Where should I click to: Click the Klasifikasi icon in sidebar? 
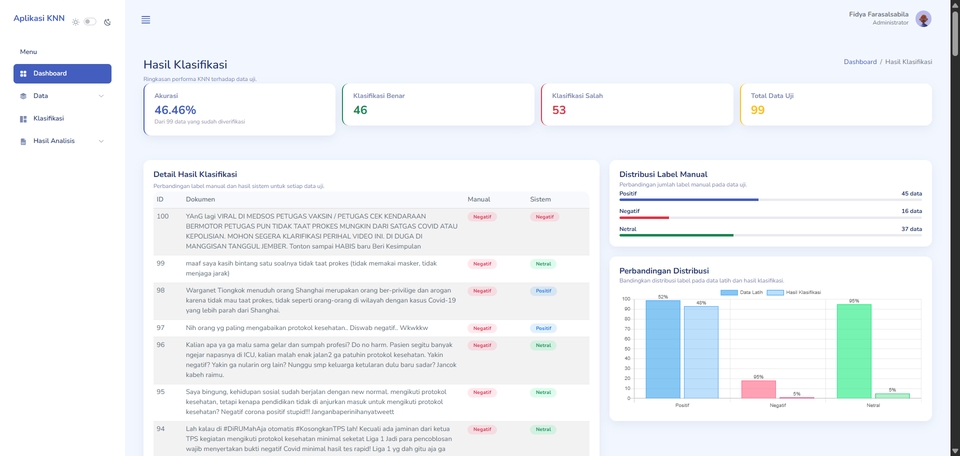click(x=24, y=119)
